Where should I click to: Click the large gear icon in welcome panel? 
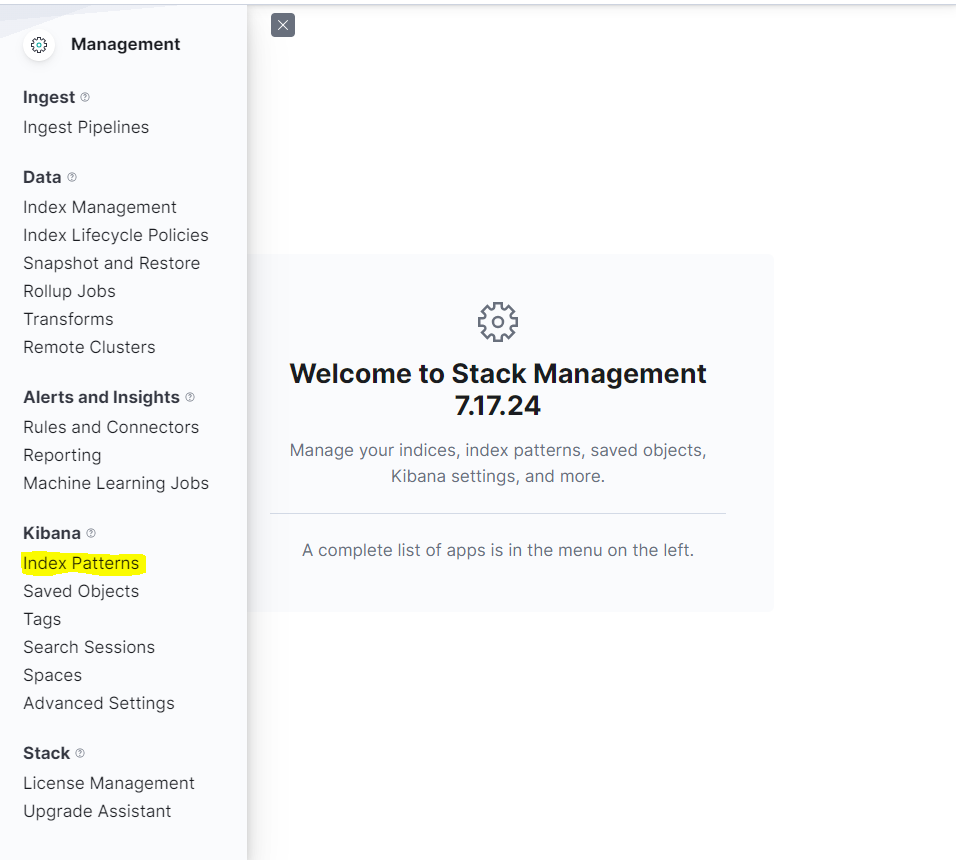(498, 322)
